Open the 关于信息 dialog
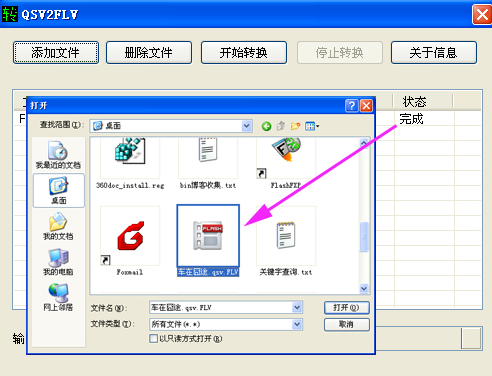 click(434, 53)
